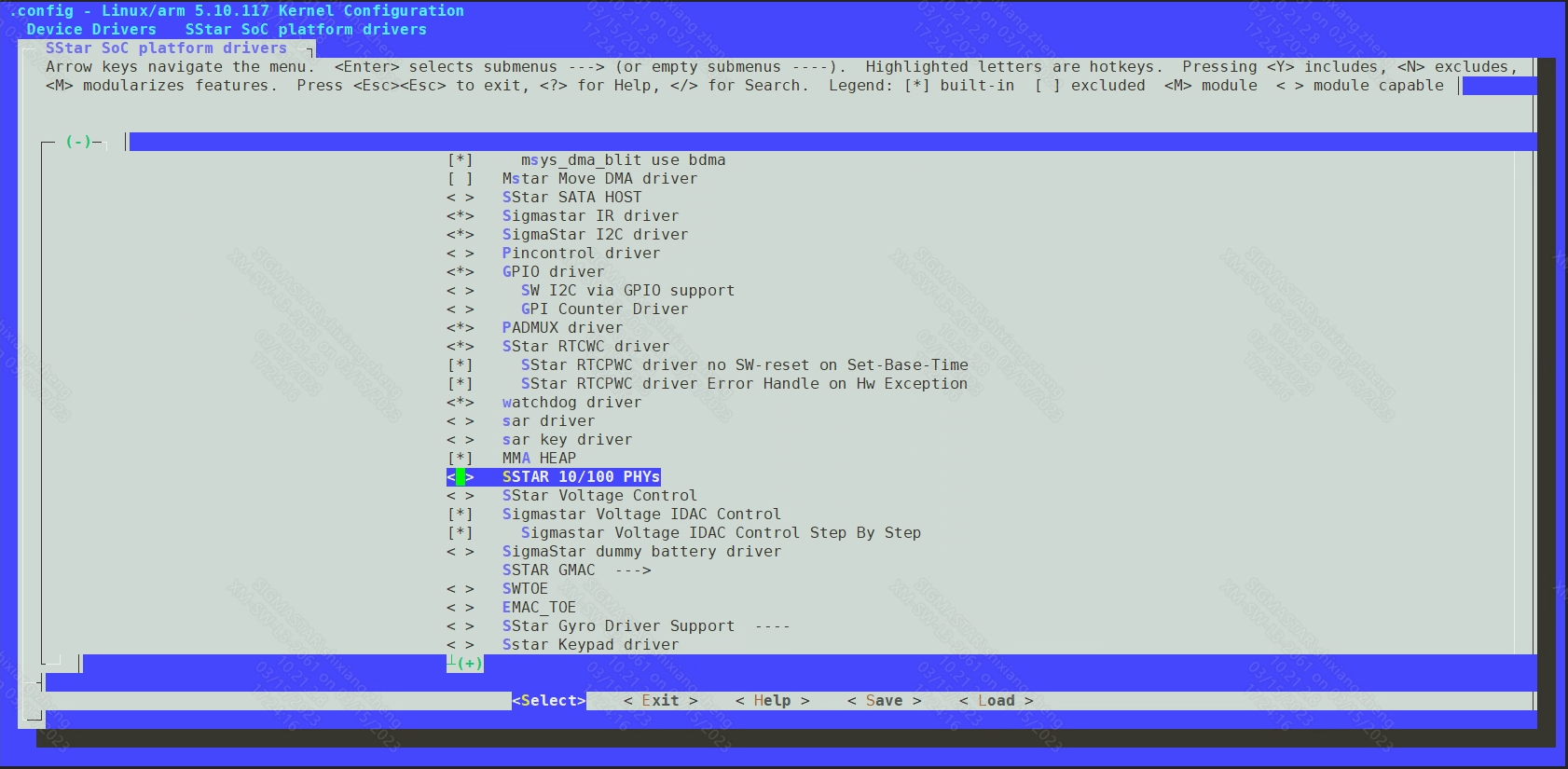Viewport: 1568px width, 769px height.
Task: Toggle PADMUX driver state brackets
Action: (x=461, y=328)
